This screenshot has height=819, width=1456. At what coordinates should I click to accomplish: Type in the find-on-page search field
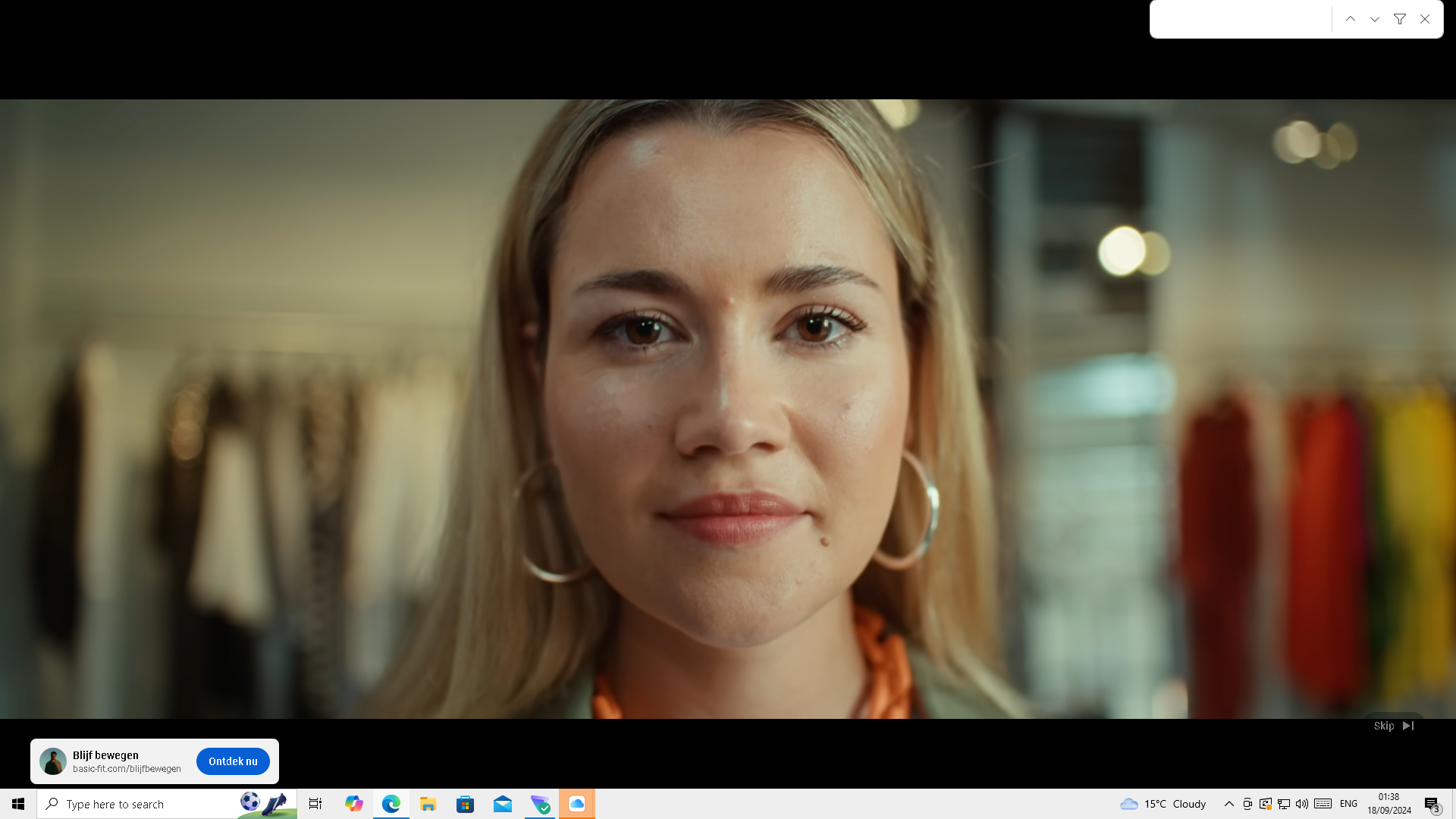[x=1241, y=19]
